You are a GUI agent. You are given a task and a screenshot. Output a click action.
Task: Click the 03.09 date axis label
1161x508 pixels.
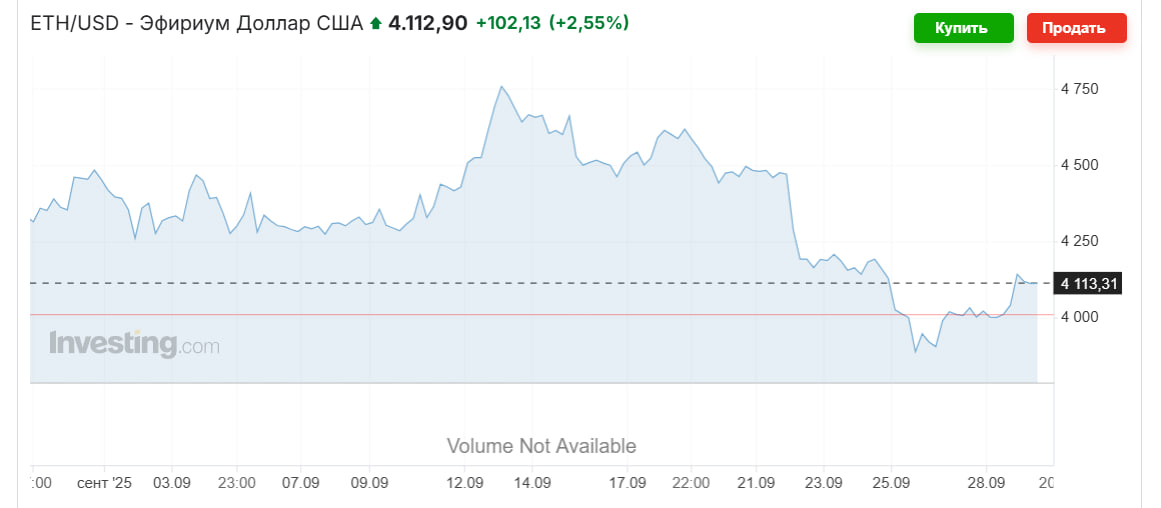point(172,482)
